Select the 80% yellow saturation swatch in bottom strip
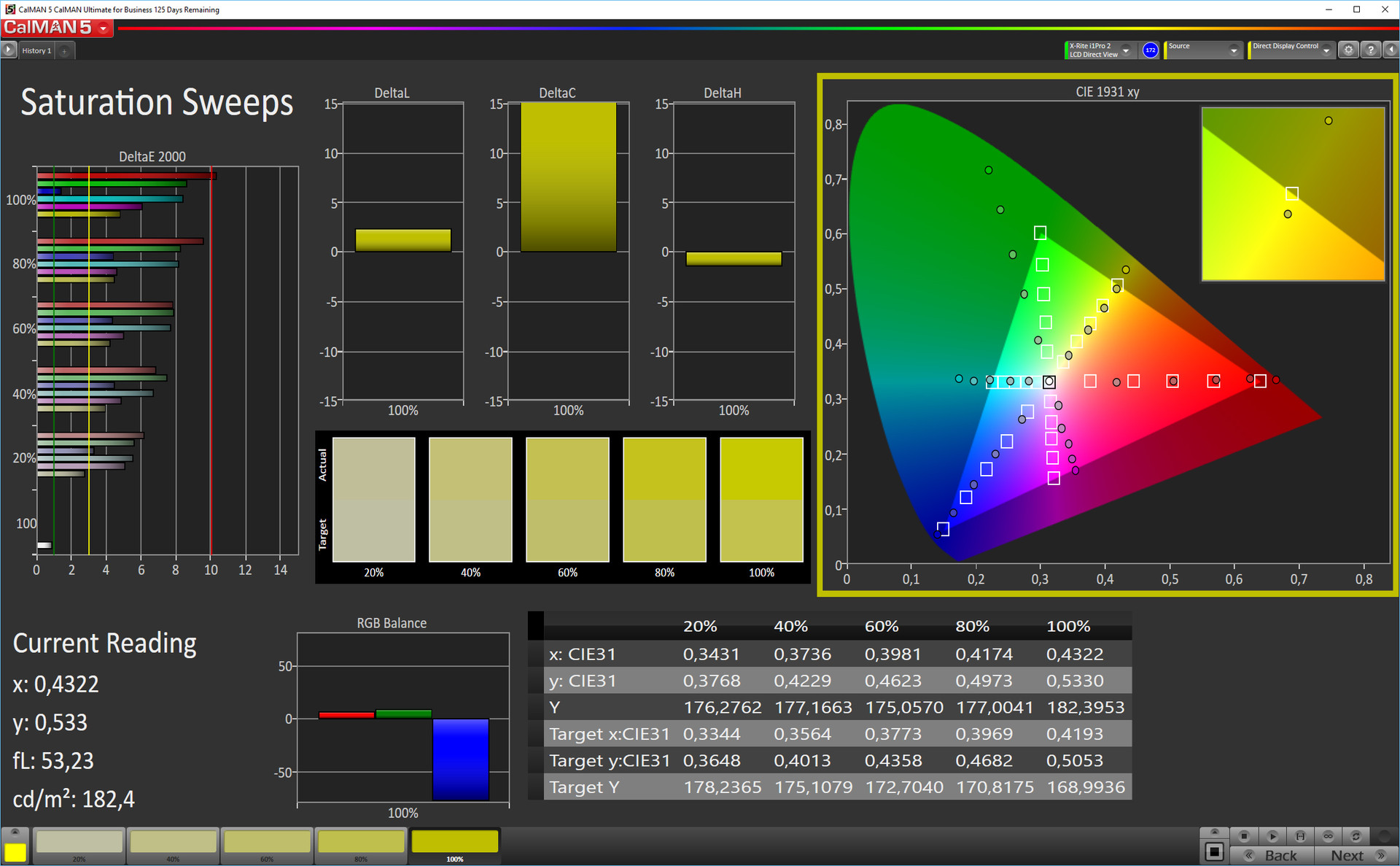This screenshot has width=1400, height=866. pos(361,846)
